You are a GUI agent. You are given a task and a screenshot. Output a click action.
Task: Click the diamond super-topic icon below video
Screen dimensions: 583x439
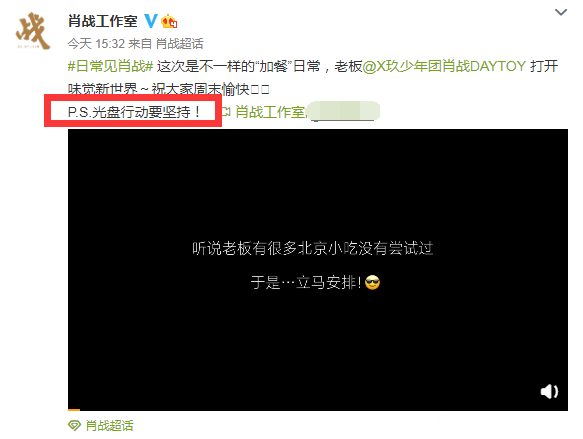coord(74,425)
